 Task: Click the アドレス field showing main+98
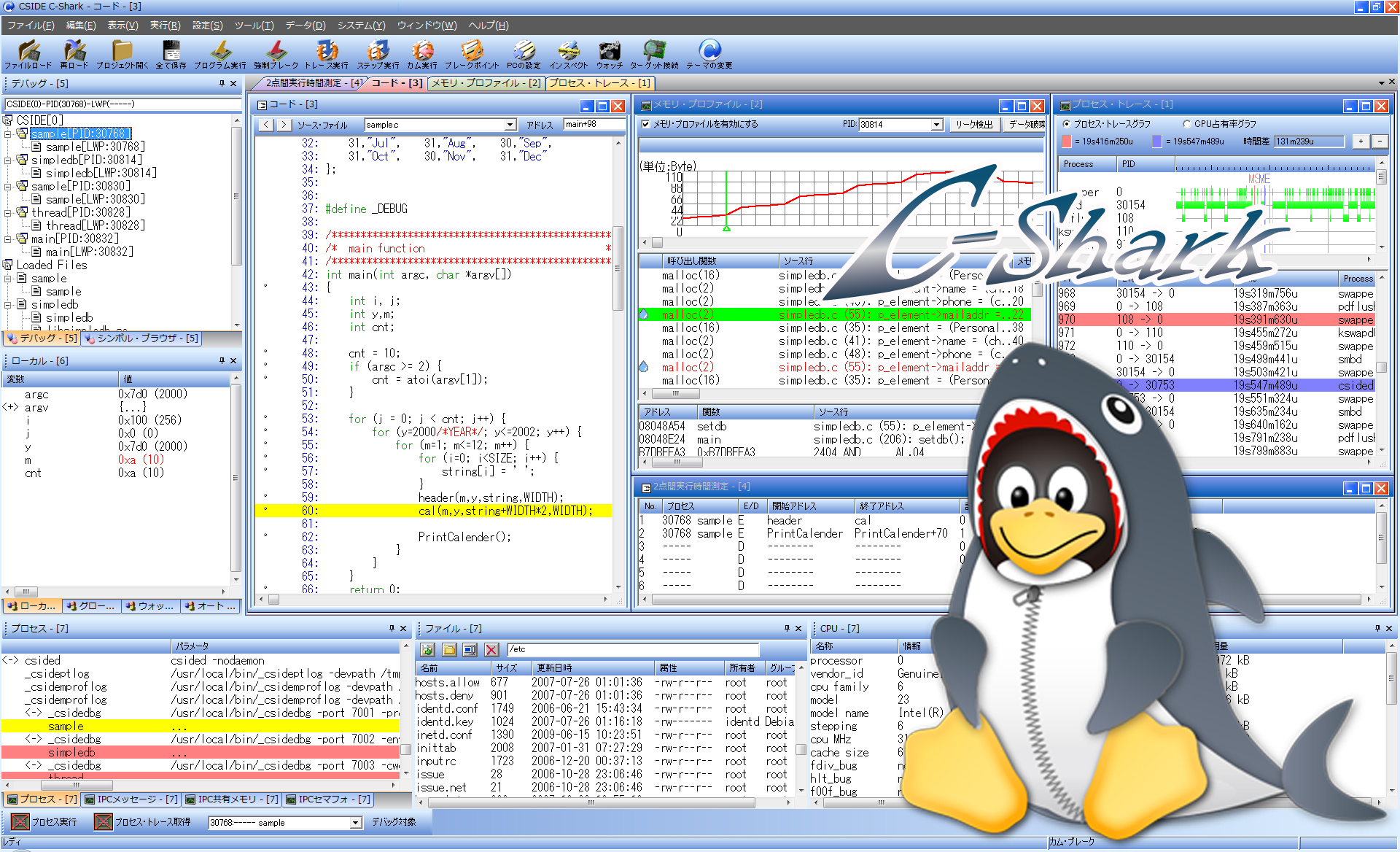click(594, 125)
